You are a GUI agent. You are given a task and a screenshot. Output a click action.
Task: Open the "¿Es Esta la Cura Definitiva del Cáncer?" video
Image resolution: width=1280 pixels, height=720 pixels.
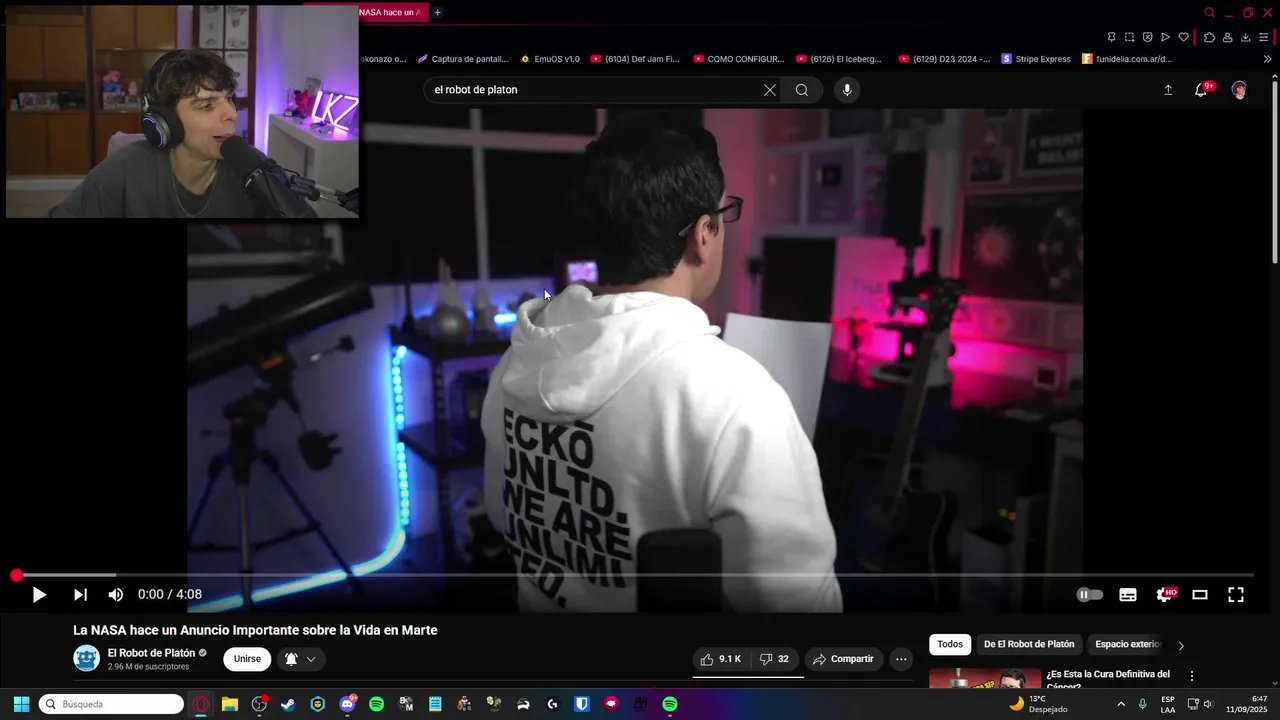click(x=1108, y=680)
